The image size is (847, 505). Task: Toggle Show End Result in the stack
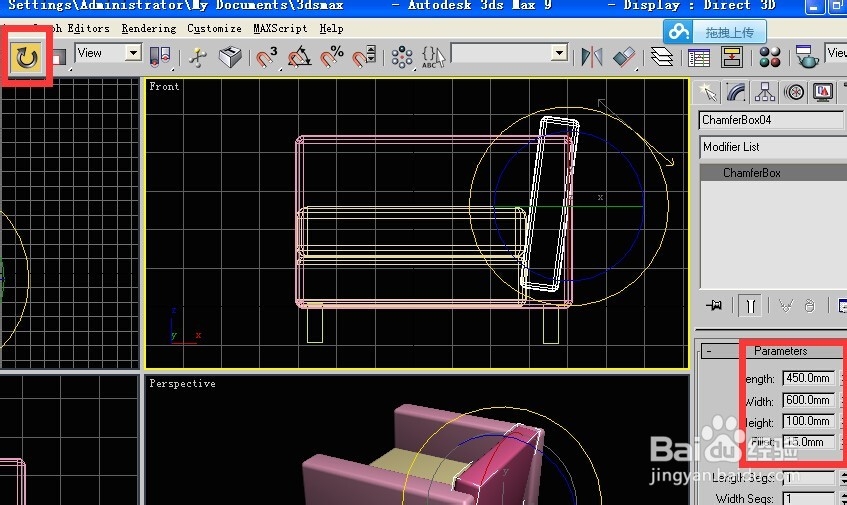750,306
